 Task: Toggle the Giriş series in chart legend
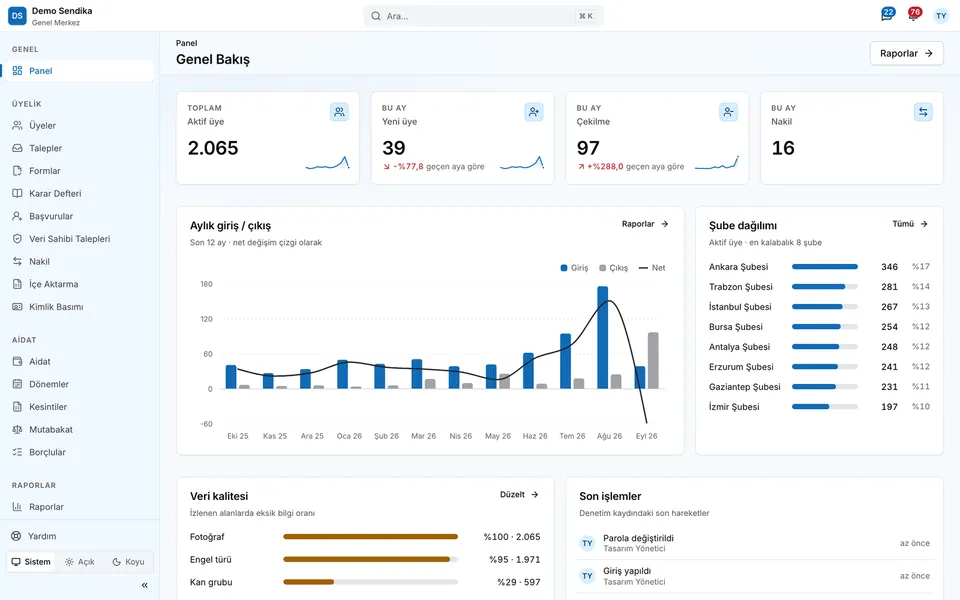click(x=574, y=268)
